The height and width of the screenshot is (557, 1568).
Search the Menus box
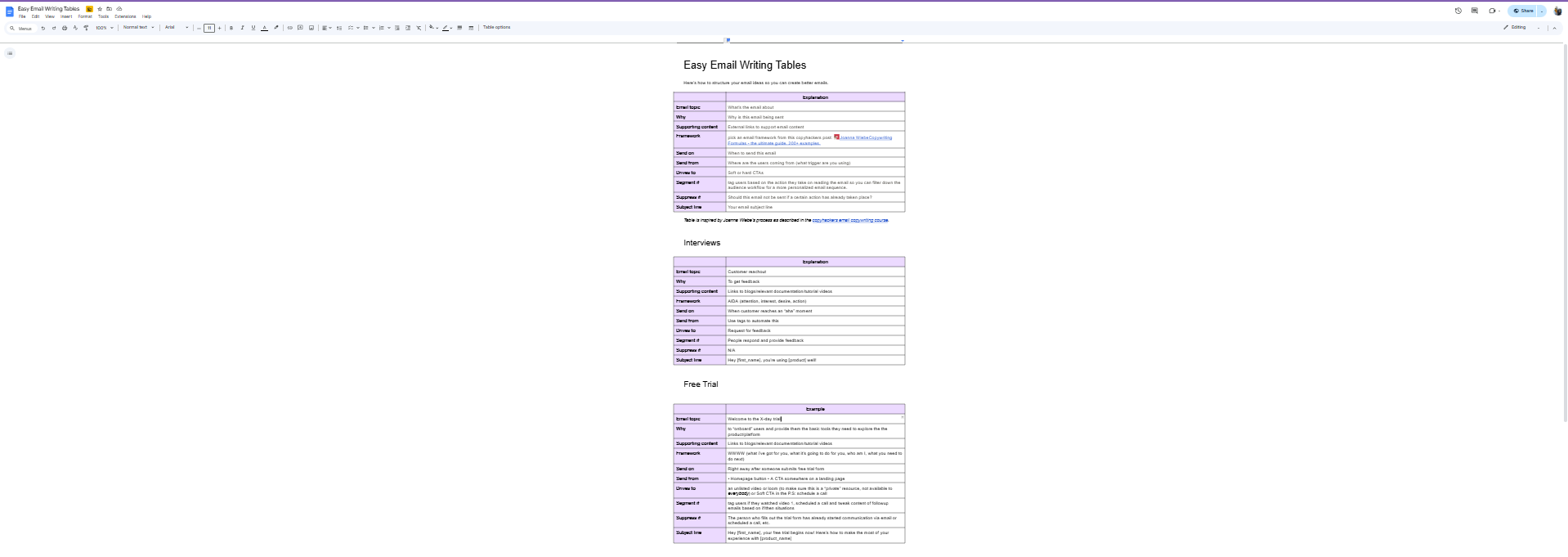pos(22,28)
